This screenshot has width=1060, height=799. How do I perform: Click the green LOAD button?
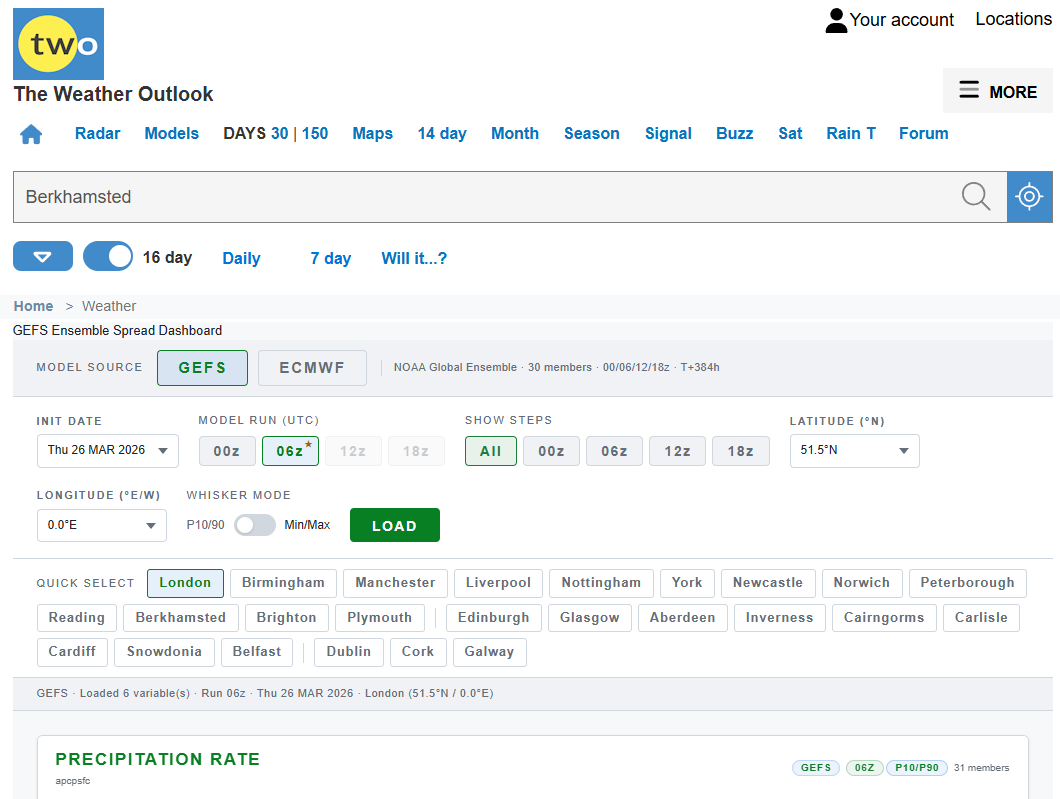point(395,525)
